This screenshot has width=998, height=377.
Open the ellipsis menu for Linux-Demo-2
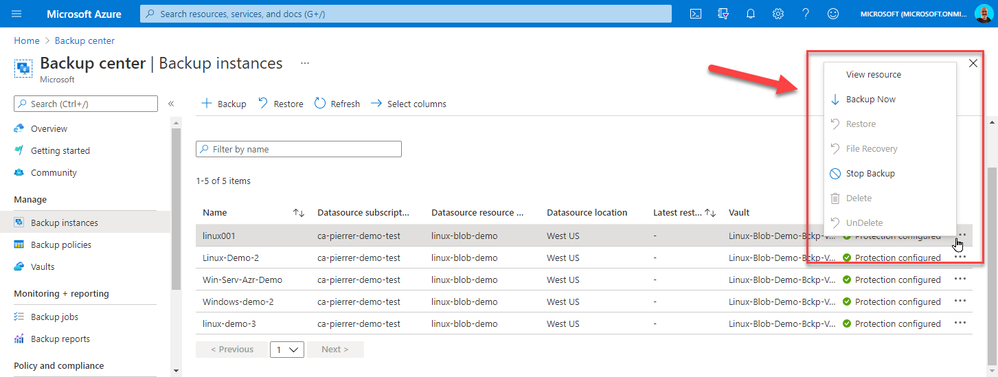click(960, 257)
